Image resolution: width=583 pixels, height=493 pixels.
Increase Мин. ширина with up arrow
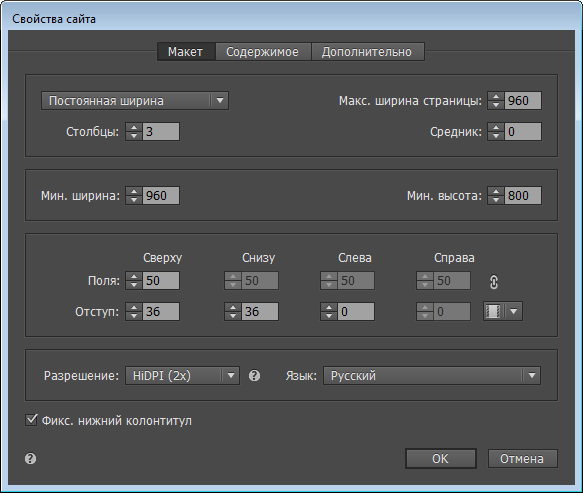pos(134,191)
